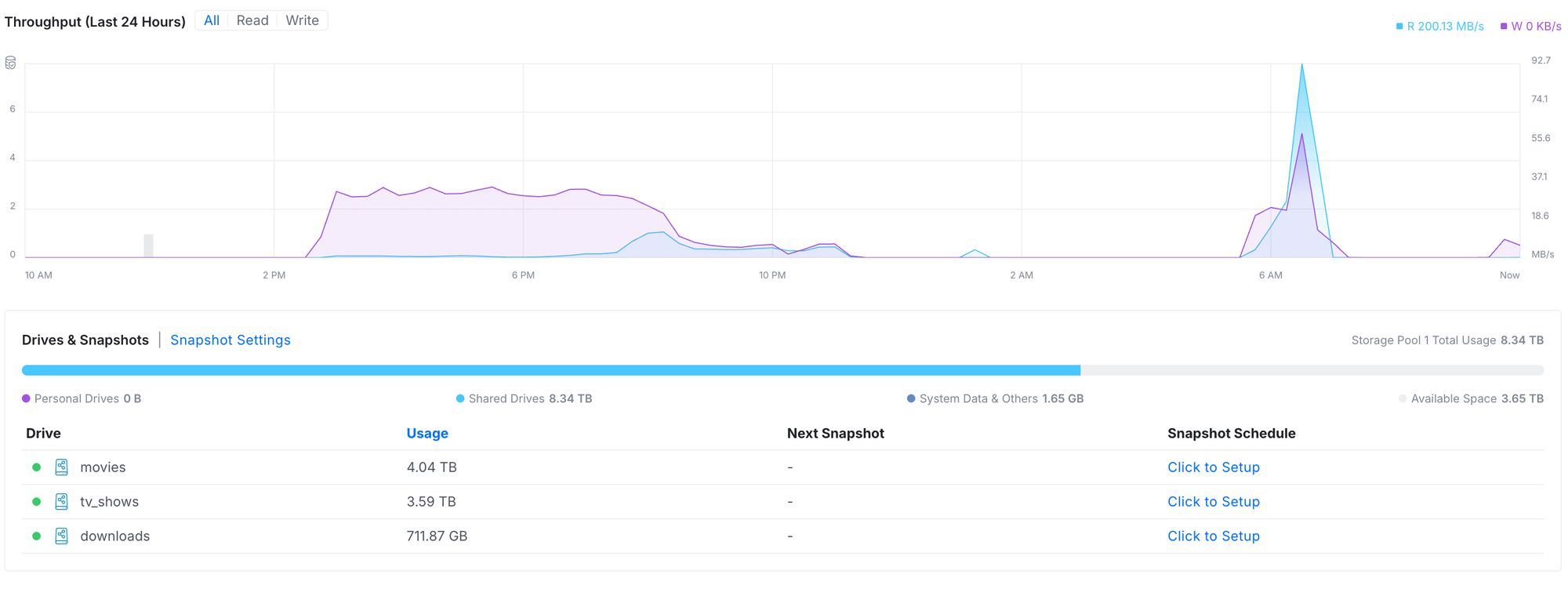Click the Shared Drives blue legend dot
Image resolution: width=1568 pixels, height=607 pixels.
click(460, 399)
